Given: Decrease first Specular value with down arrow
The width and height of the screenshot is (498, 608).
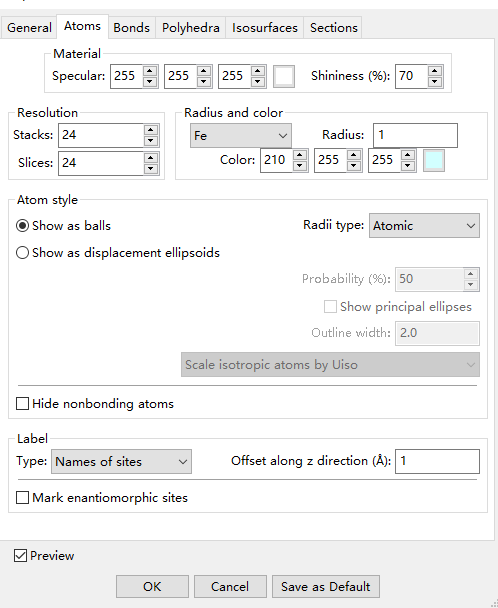Looking at the screenshot, I should tap(150, 82).
